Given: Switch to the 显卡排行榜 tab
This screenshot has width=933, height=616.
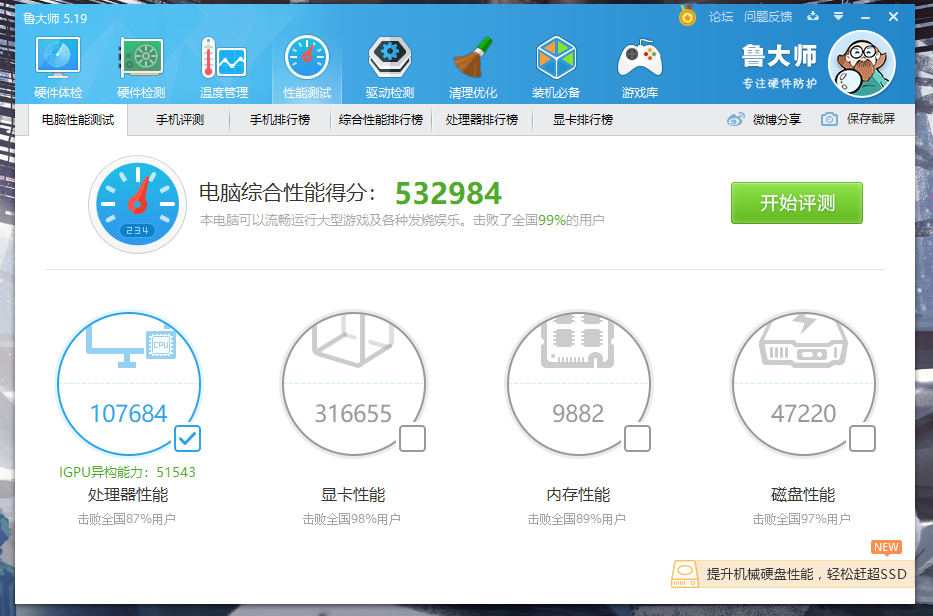Looking at the screenshot, I should click(583, 120).
